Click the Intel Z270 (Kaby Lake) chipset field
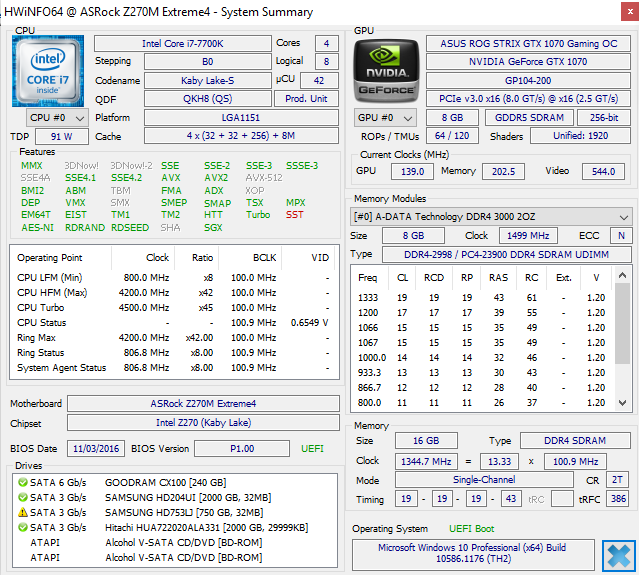 point(203,423)
